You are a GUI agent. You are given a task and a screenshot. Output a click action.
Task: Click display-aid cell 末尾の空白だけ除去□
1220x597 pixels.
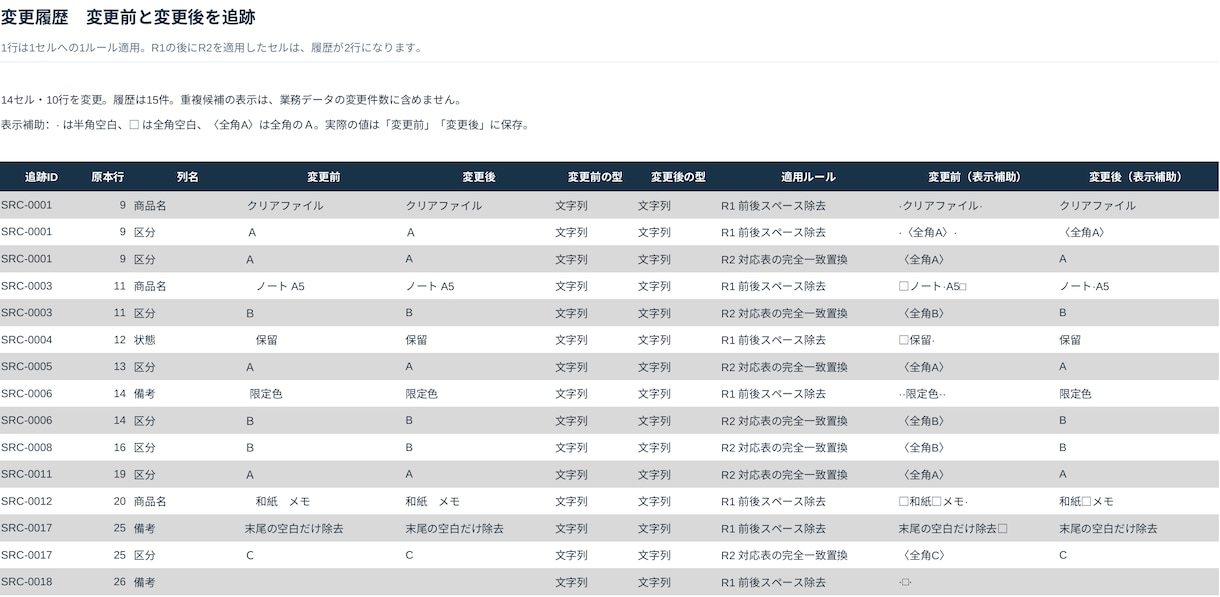click(x=953, y=529)
